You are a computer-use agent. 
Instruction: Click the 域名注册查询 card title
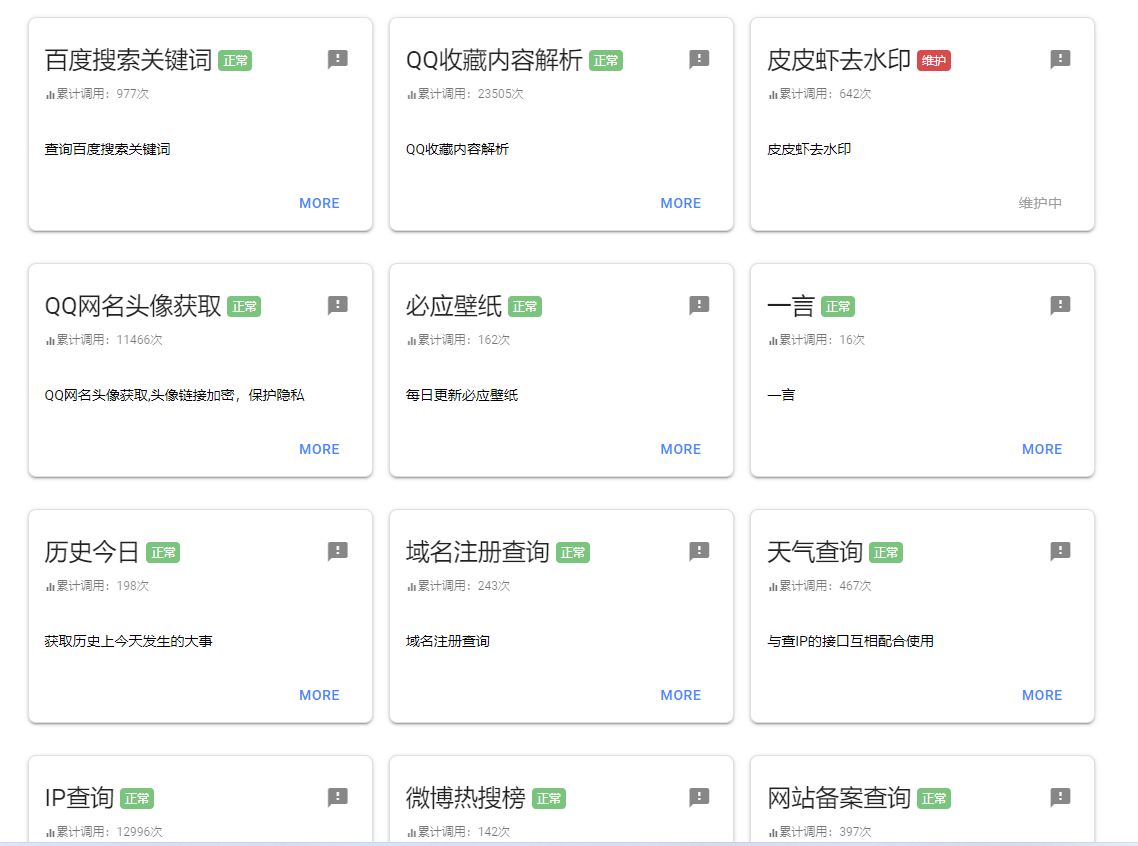click(478, 551)
